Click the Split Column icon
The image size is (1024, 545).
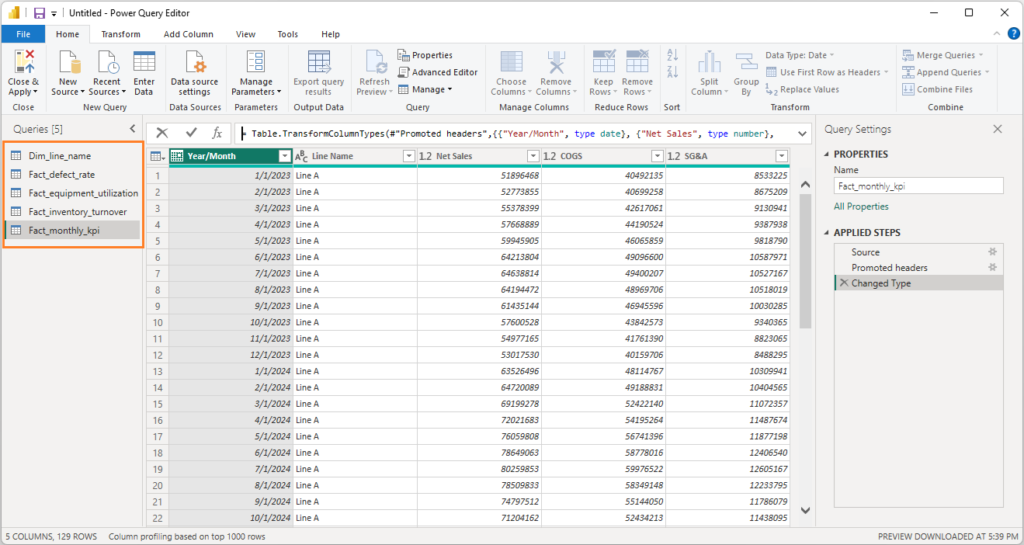(x=709, y=63)
